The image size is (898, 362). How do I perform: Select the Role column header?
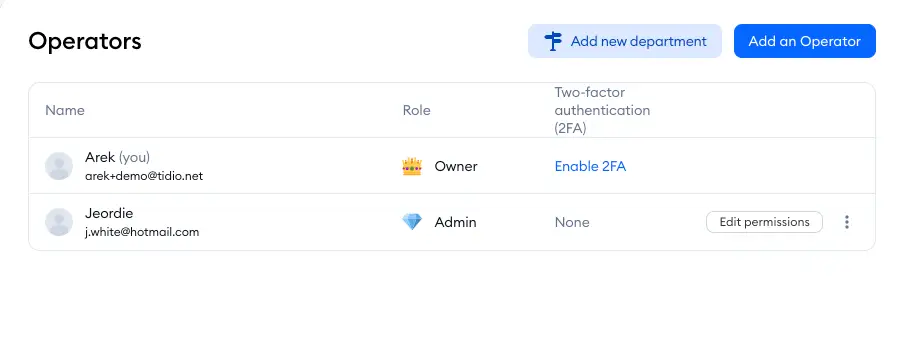(416, 111)
